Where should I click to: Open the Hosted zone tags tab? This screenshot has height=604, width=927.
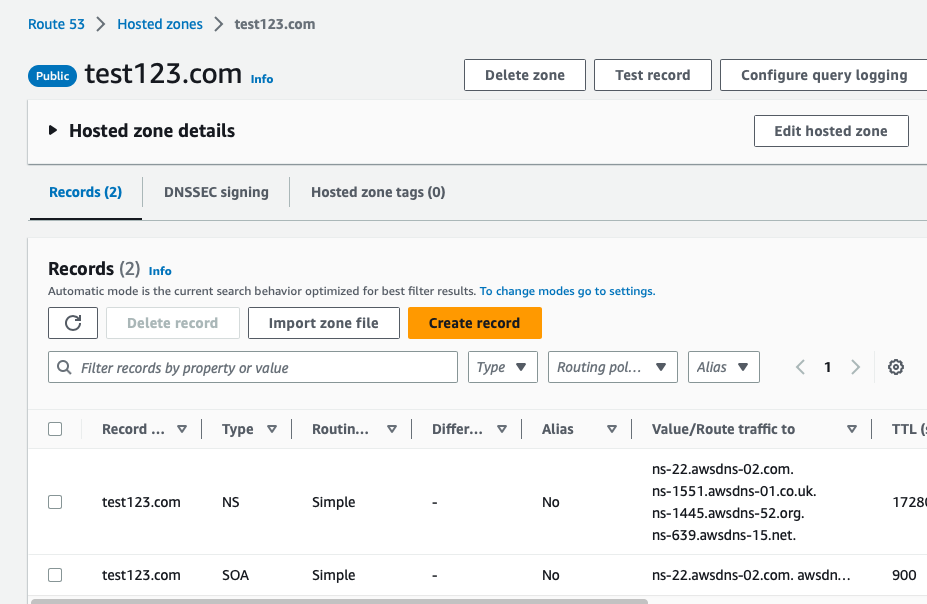[377, 191]
